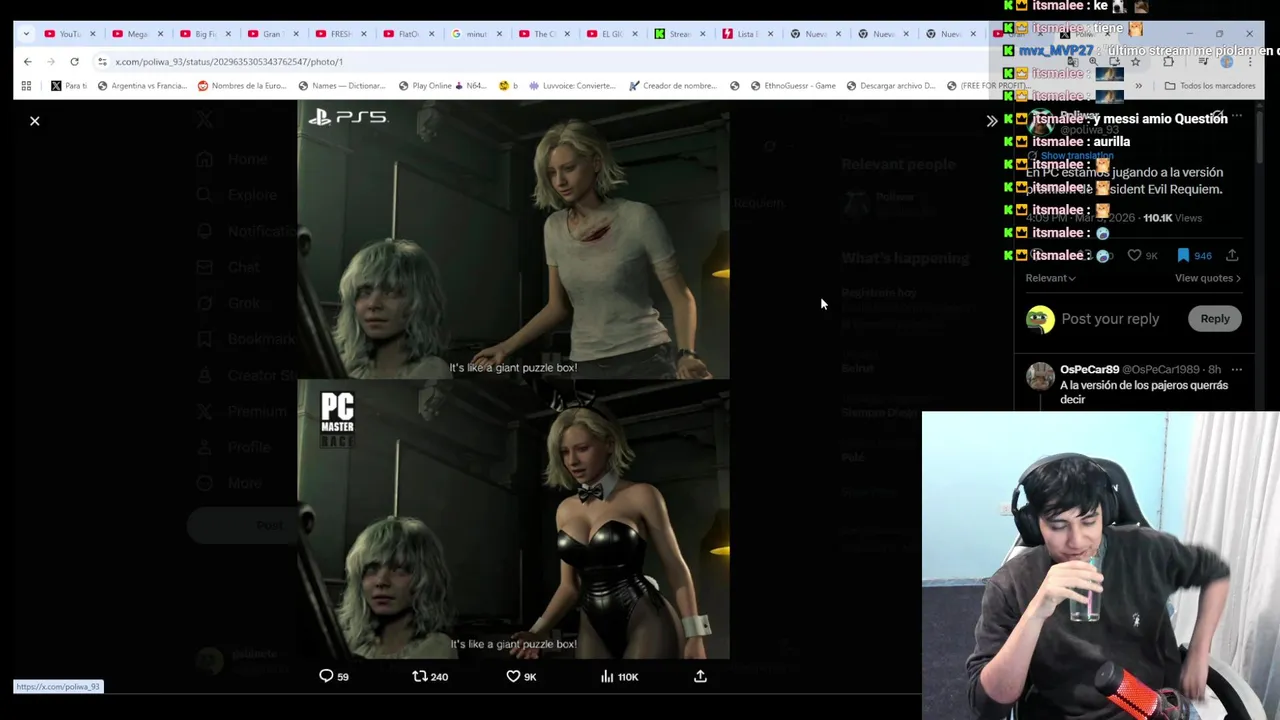This screenshot has width=1280, height=720.
Task: Open OsPeCar89's profile avatar
Action: pyautogui.click(x=1040, y=377)
